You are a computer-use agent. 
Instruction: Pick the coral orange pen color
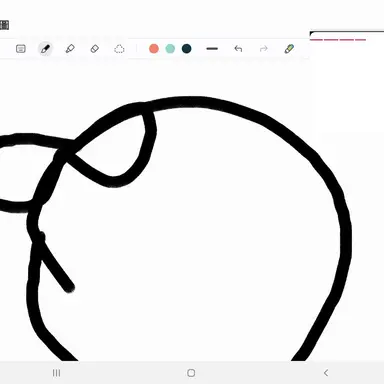154,49
